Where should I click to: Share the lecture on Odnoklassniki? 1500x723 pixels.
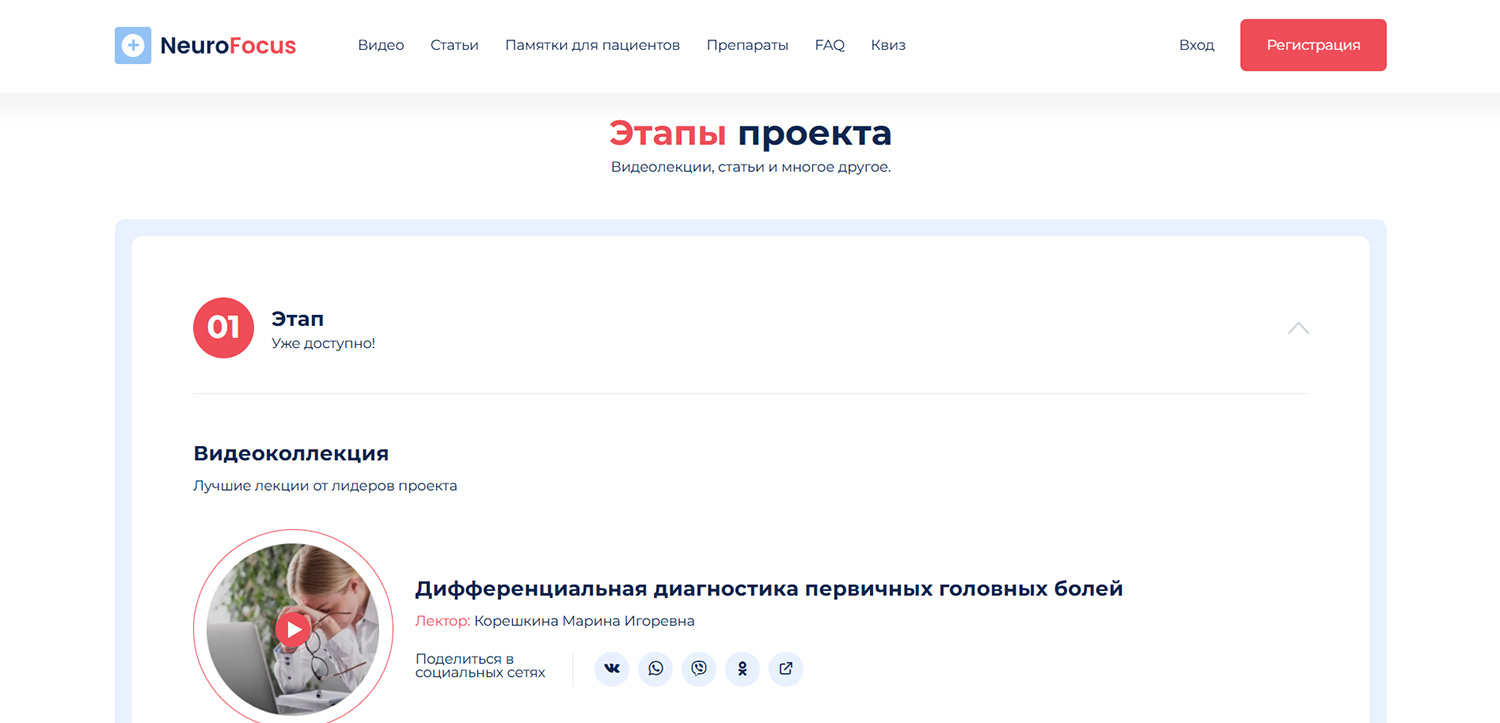742,669
